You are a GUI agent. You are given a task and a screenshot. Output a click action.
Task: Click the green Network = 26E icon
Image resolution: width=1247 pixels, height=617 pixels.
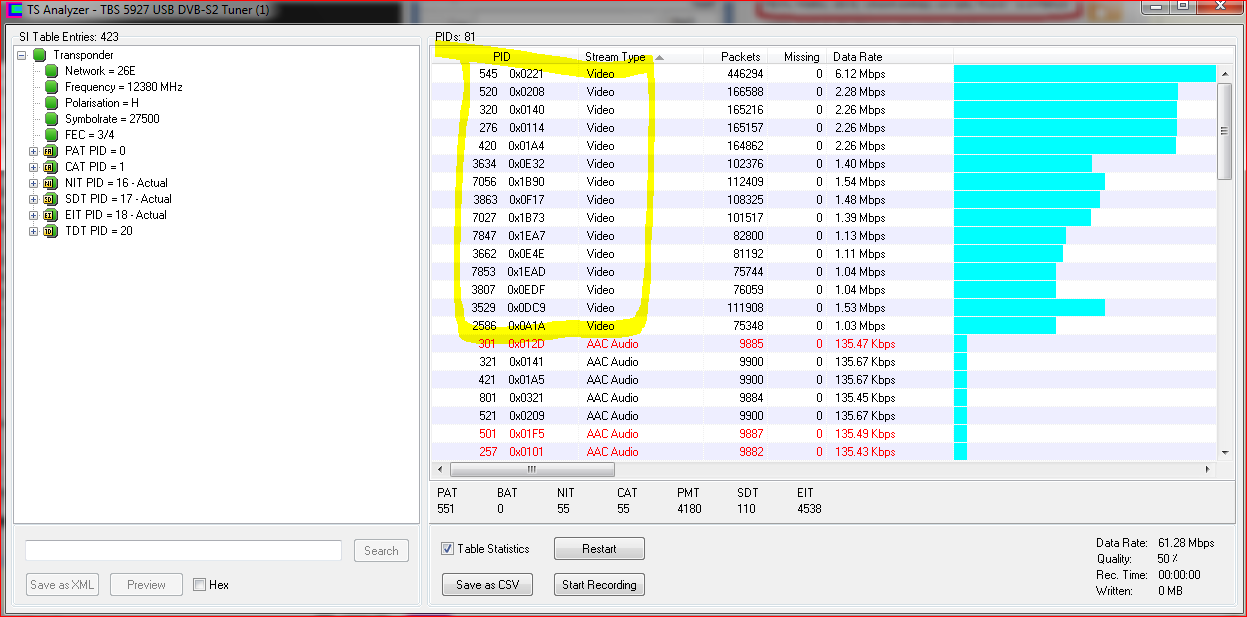click(52, 71)
